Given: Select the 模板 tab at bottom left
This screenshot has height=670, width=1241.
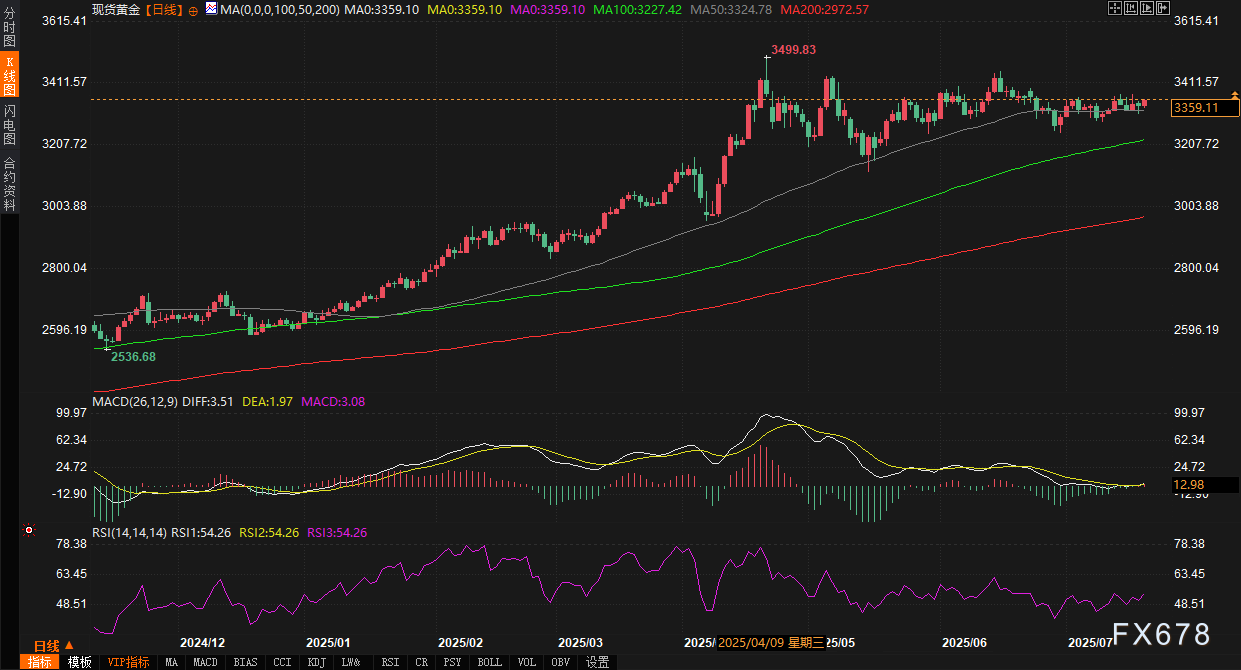Looking at the screenshot, I should click(79, 662).
